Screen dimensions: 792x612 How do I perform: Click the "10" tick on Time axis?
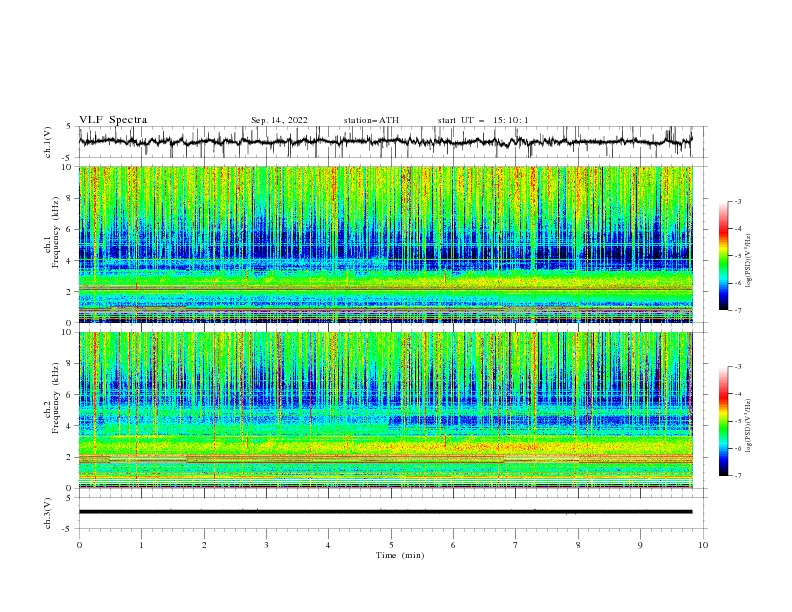tap(703, 545)
